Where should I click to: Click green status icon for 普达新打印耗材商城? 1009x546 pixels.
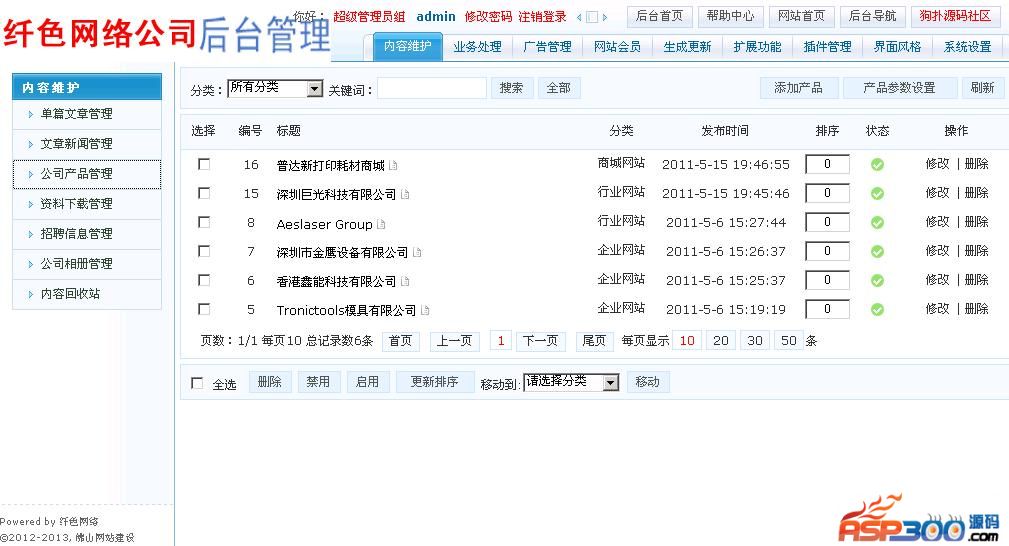(877, 165)
